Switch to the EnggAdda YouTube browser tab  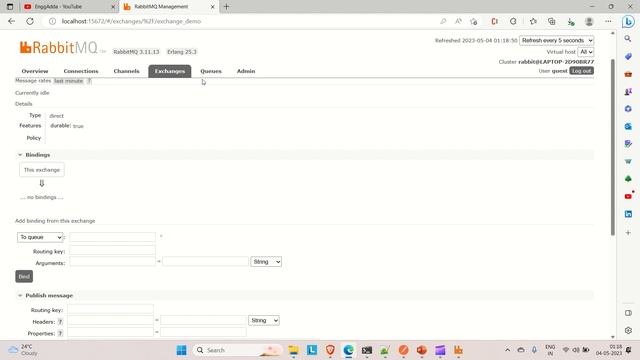pos(68,7)
